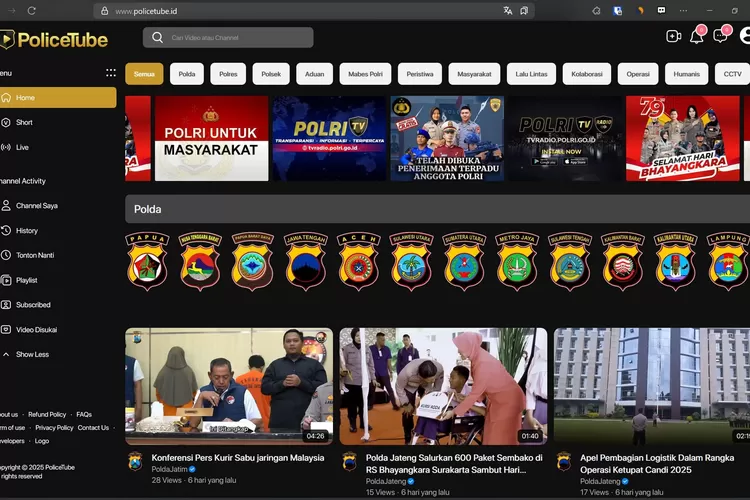750x500 pixels.
Task: Select the Metro Jaya police emblem
Action: tap(516, 261)
